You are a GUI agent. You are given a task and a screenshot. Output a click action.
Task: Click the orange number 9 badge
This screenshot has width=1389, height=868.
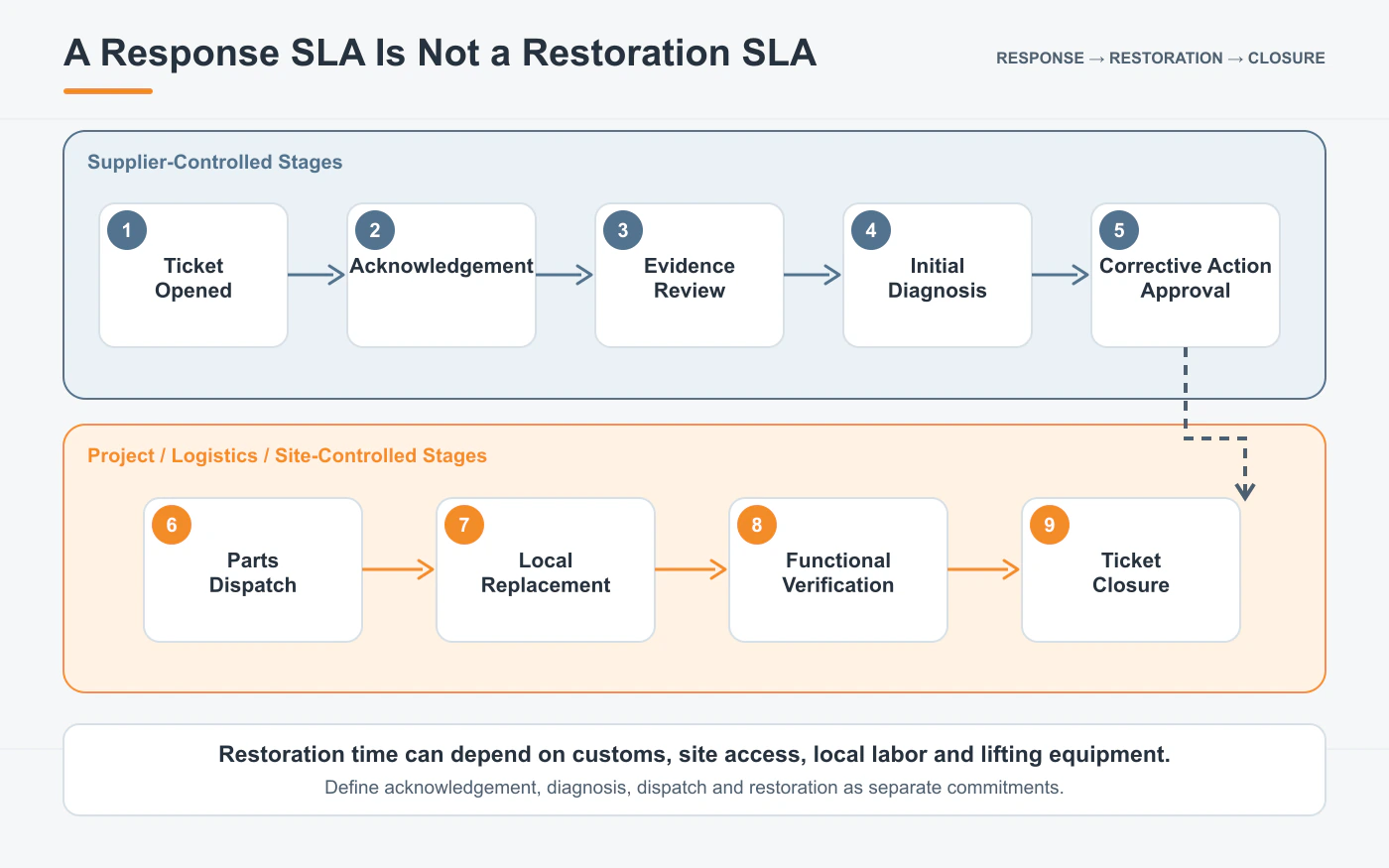tap(1050, 525)
